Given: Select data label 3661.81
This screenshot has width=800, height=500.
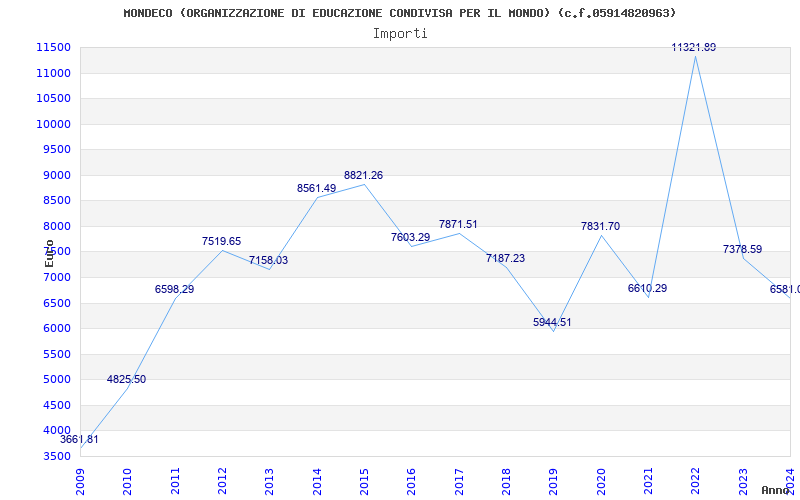Looking at the screenshot, I should coord(79,439).
